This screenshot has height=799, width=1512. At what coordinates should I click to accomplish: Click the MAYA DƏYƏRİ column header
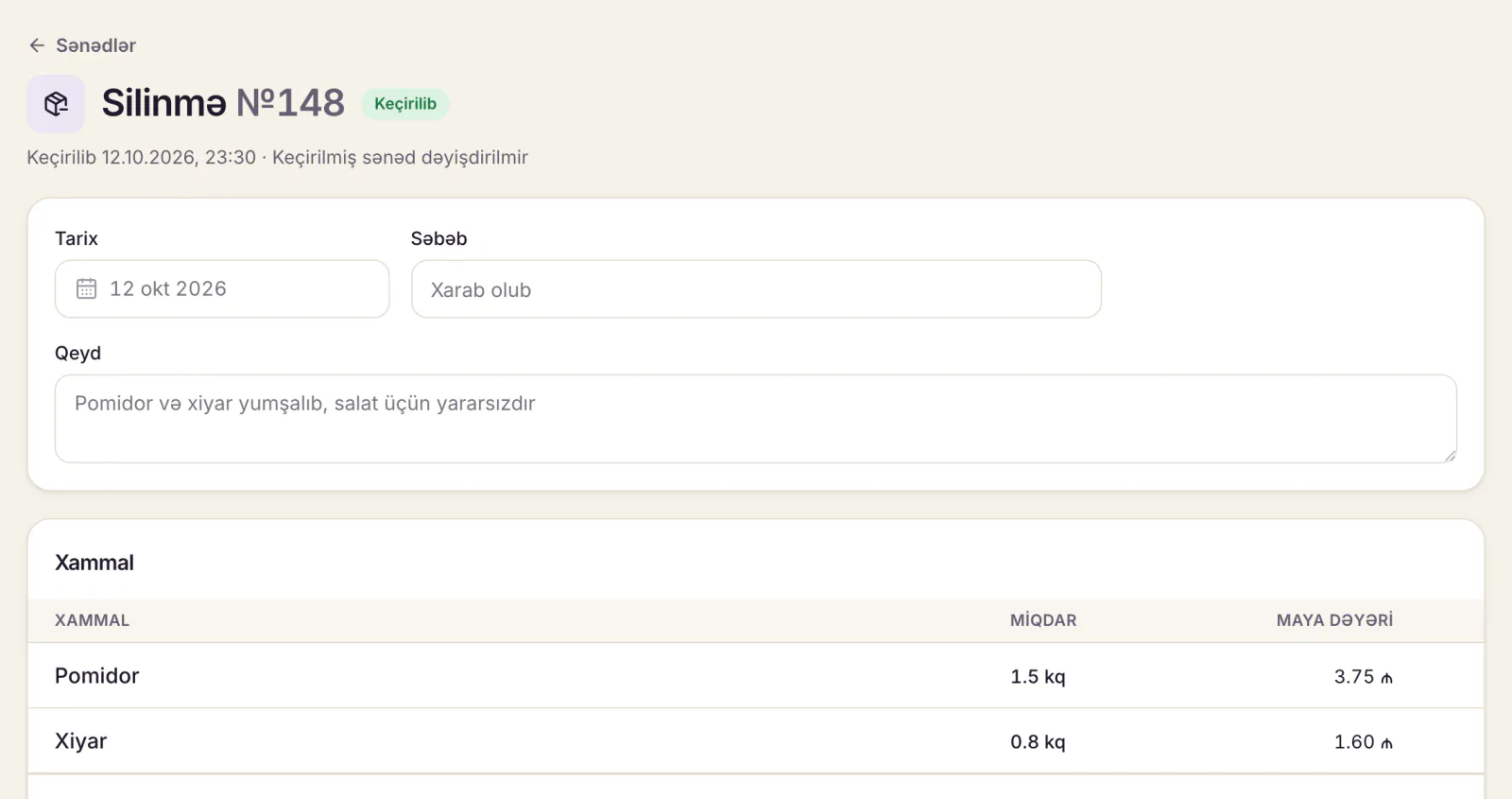(x=1334, y=620)
